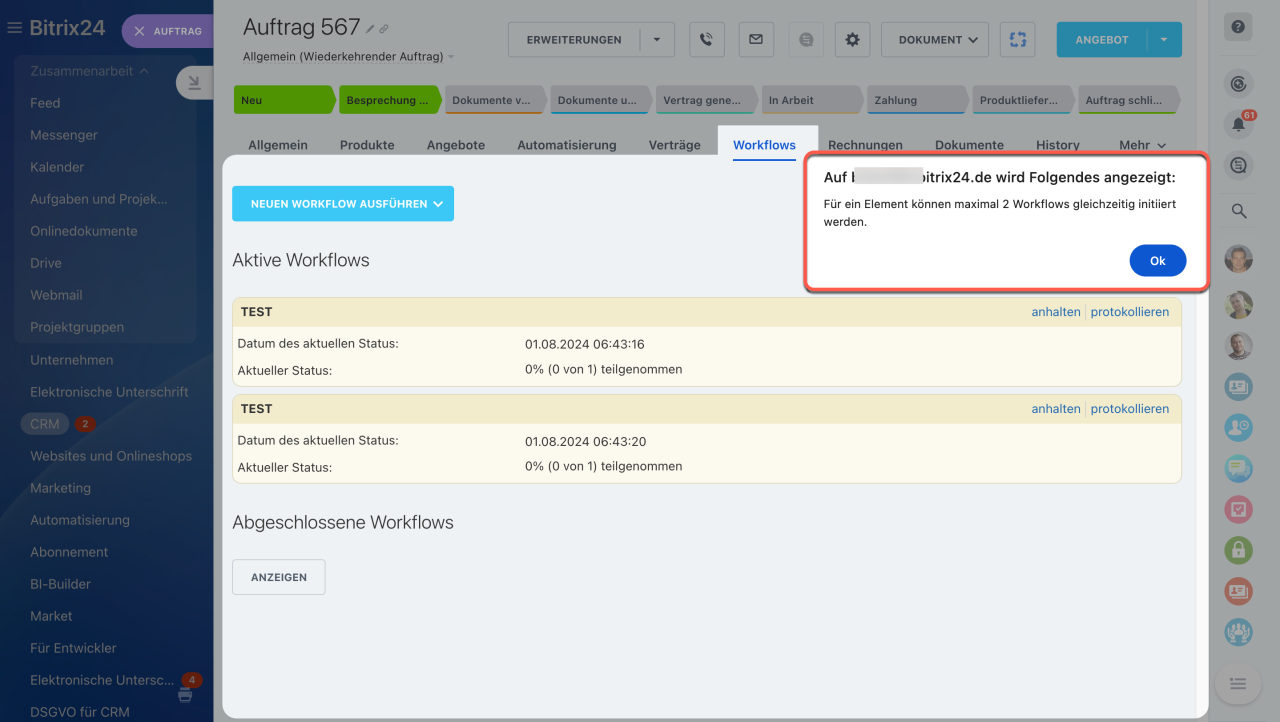This screenshot has height=722, width=1280.
Task: Click the blue chat bubbles icon
Action: point(1238,468)
